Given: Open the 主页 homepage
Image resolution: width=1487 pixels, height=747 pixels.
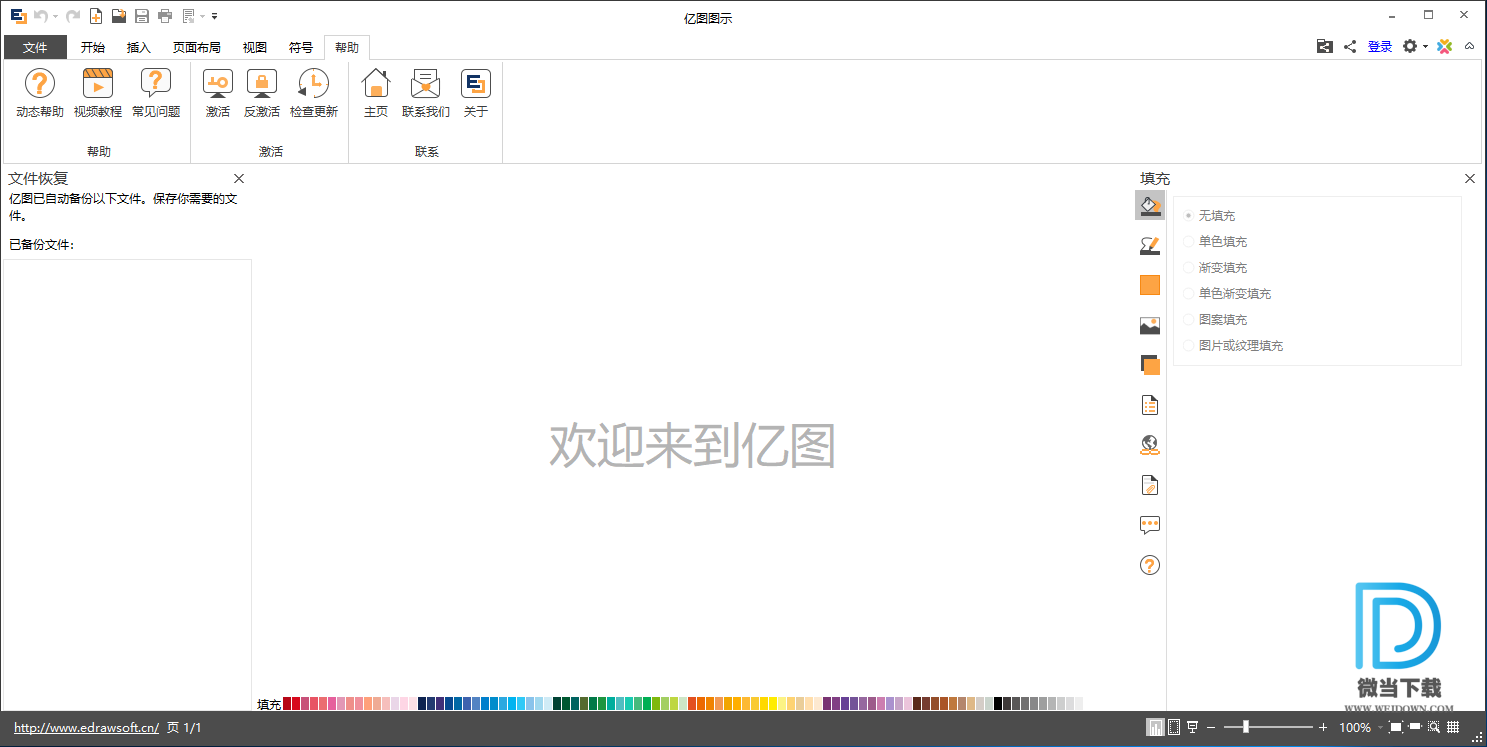Looking at the screenshot, I should 376,93.
